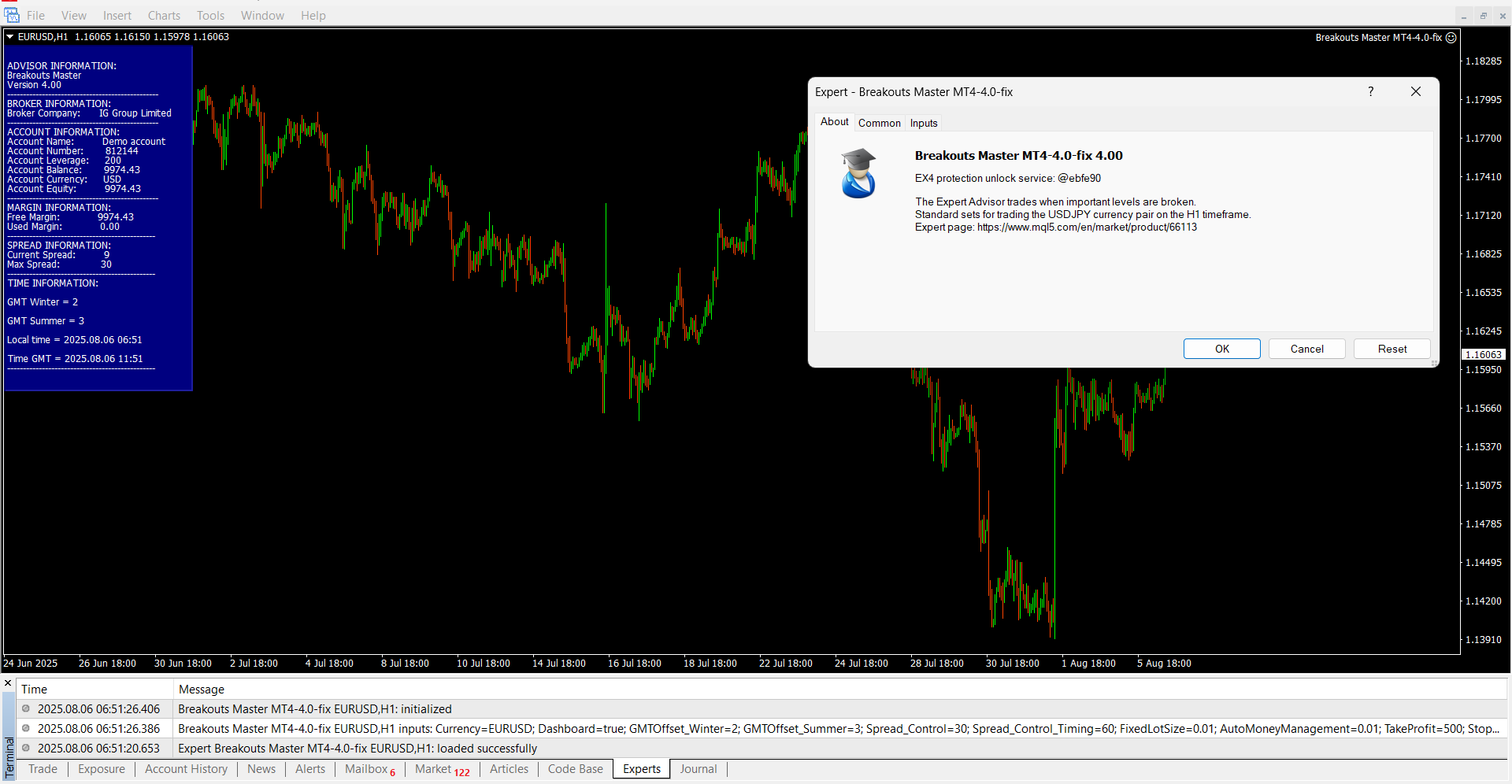
Task: Close the Expert Breakouts Master dialog
Action: [1416, 91]
